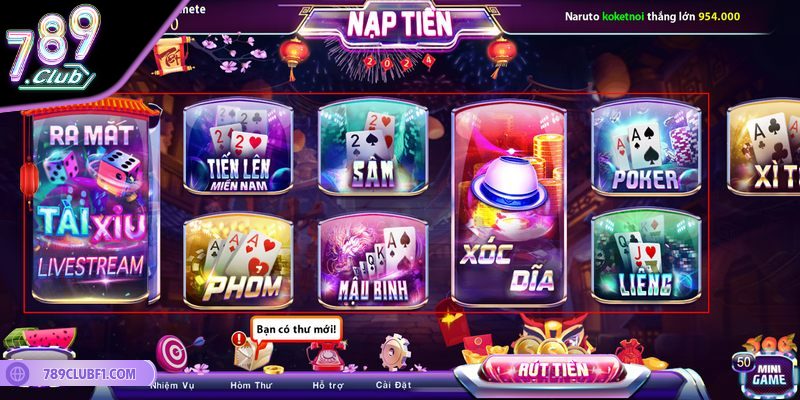
Task: Open the Sâm card game tile
Action: point(372,147)
